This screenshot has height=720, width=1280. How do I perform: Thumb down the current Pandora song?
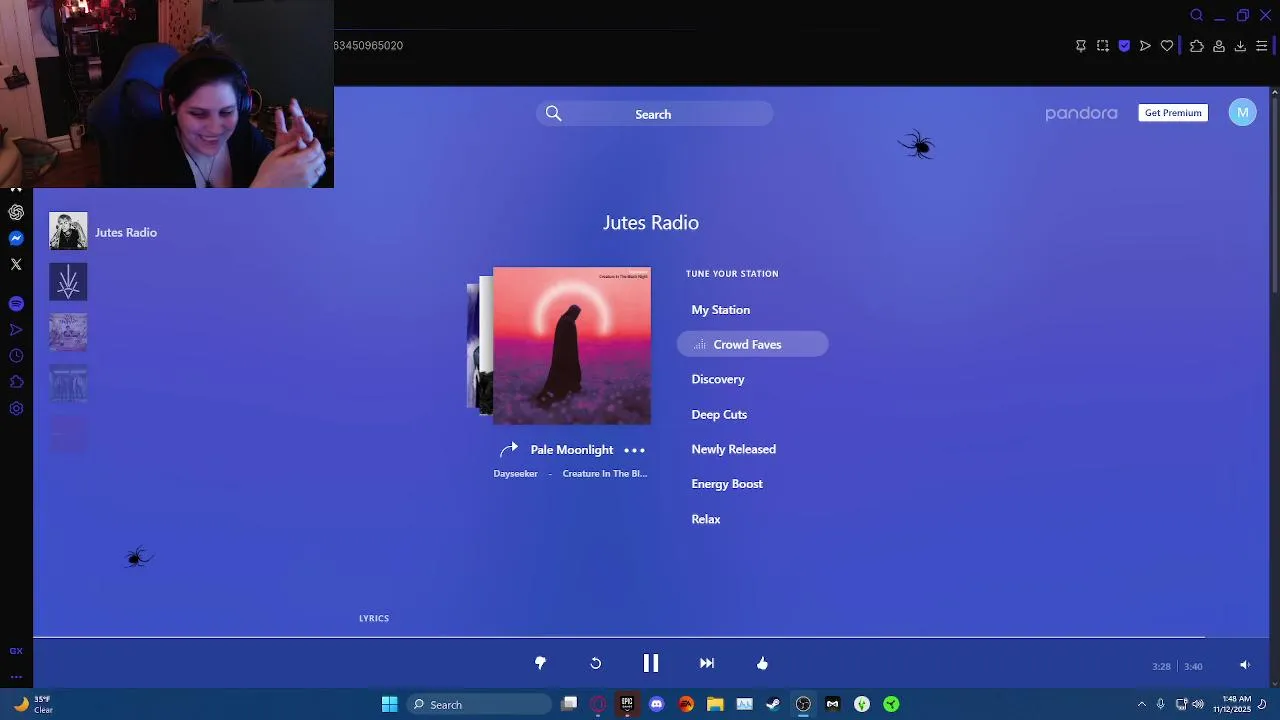click(540, 663)
